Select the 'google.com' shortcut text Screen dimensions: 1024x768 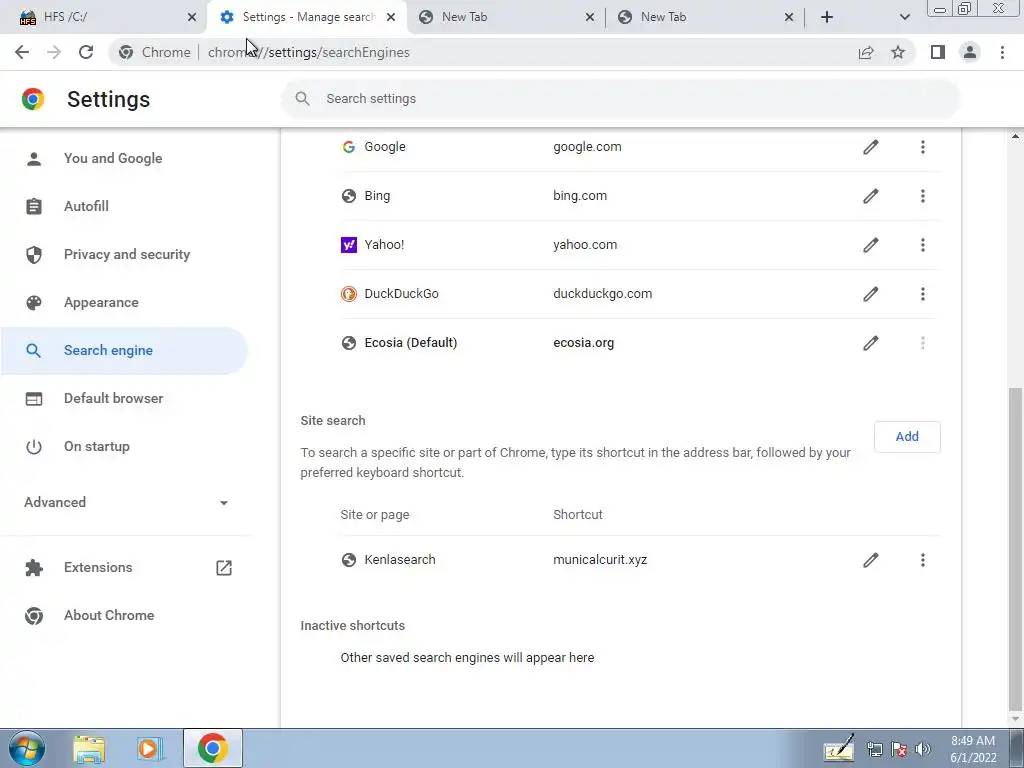pos(587,147)
